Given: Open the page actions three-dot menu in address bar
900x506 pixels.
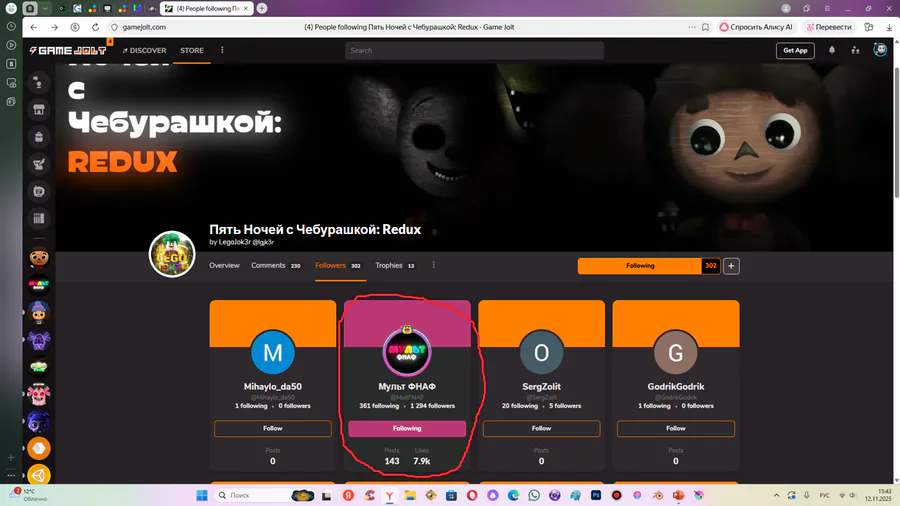Looking at the screenshot, I should (x=692, y=27).
